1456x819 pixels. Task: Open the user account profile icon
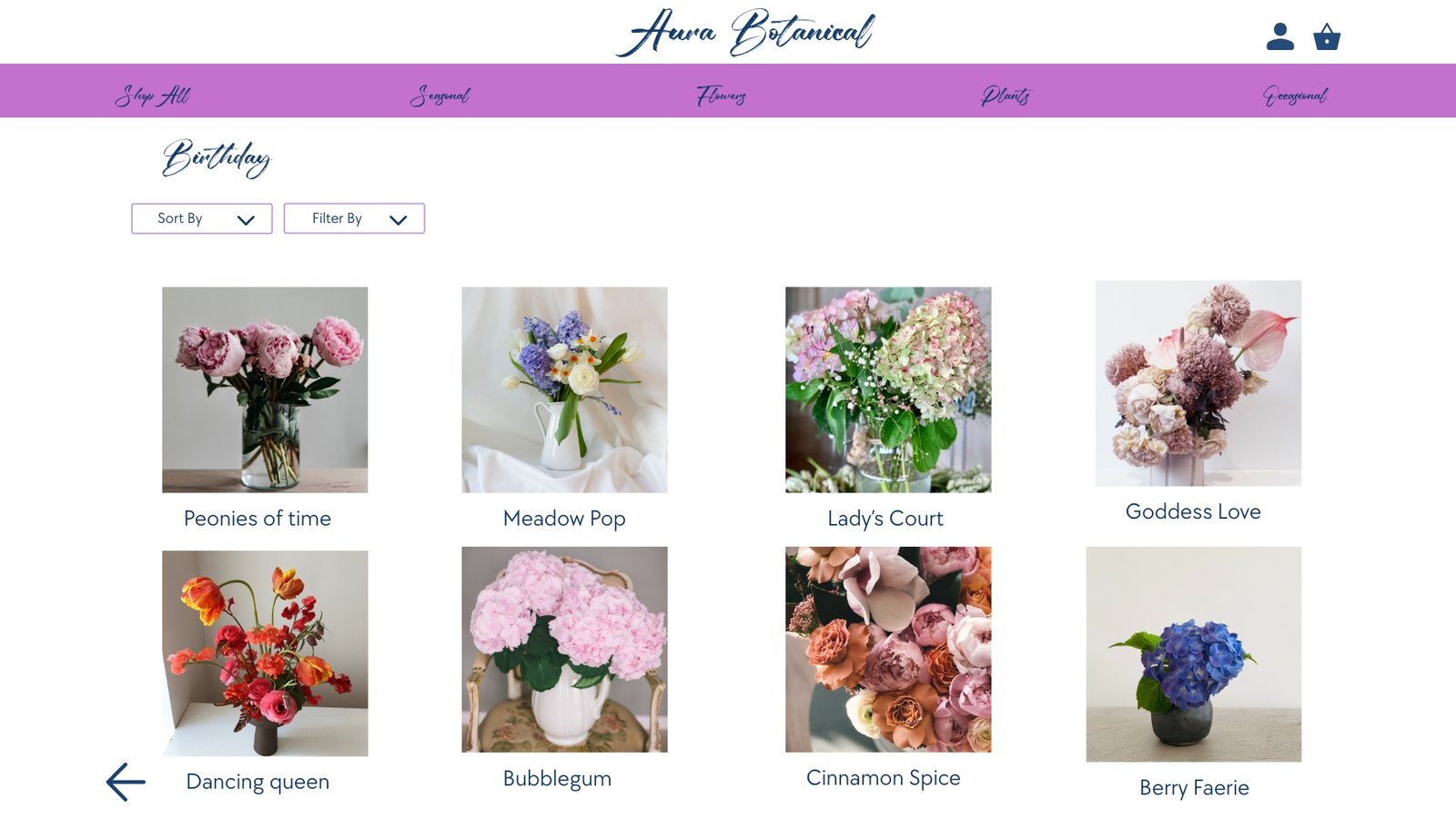(x=1279, y=36)
